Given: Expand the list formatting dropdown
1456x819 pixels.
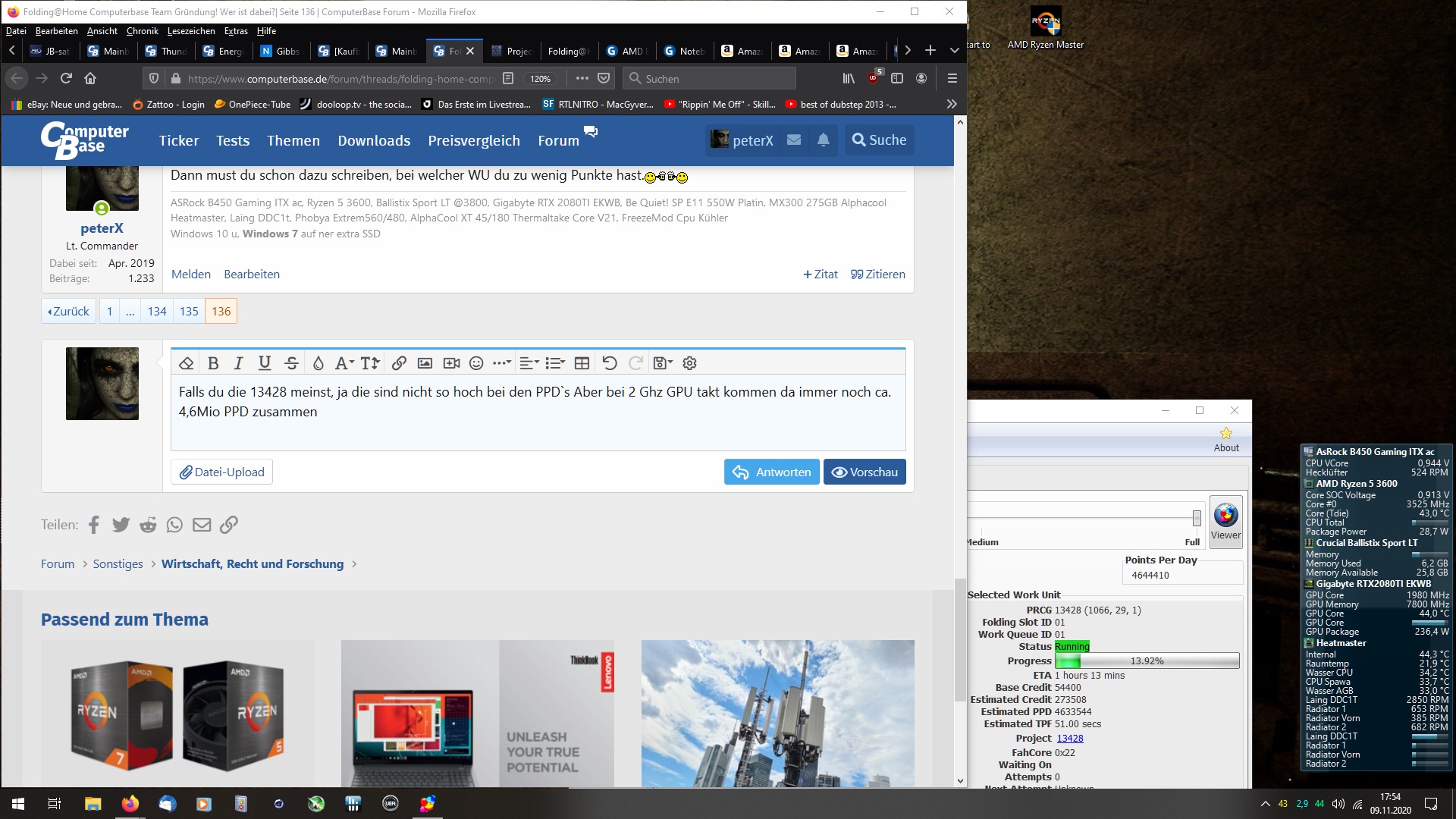Looking at the screenshot, I should click(x=555, y=363).
